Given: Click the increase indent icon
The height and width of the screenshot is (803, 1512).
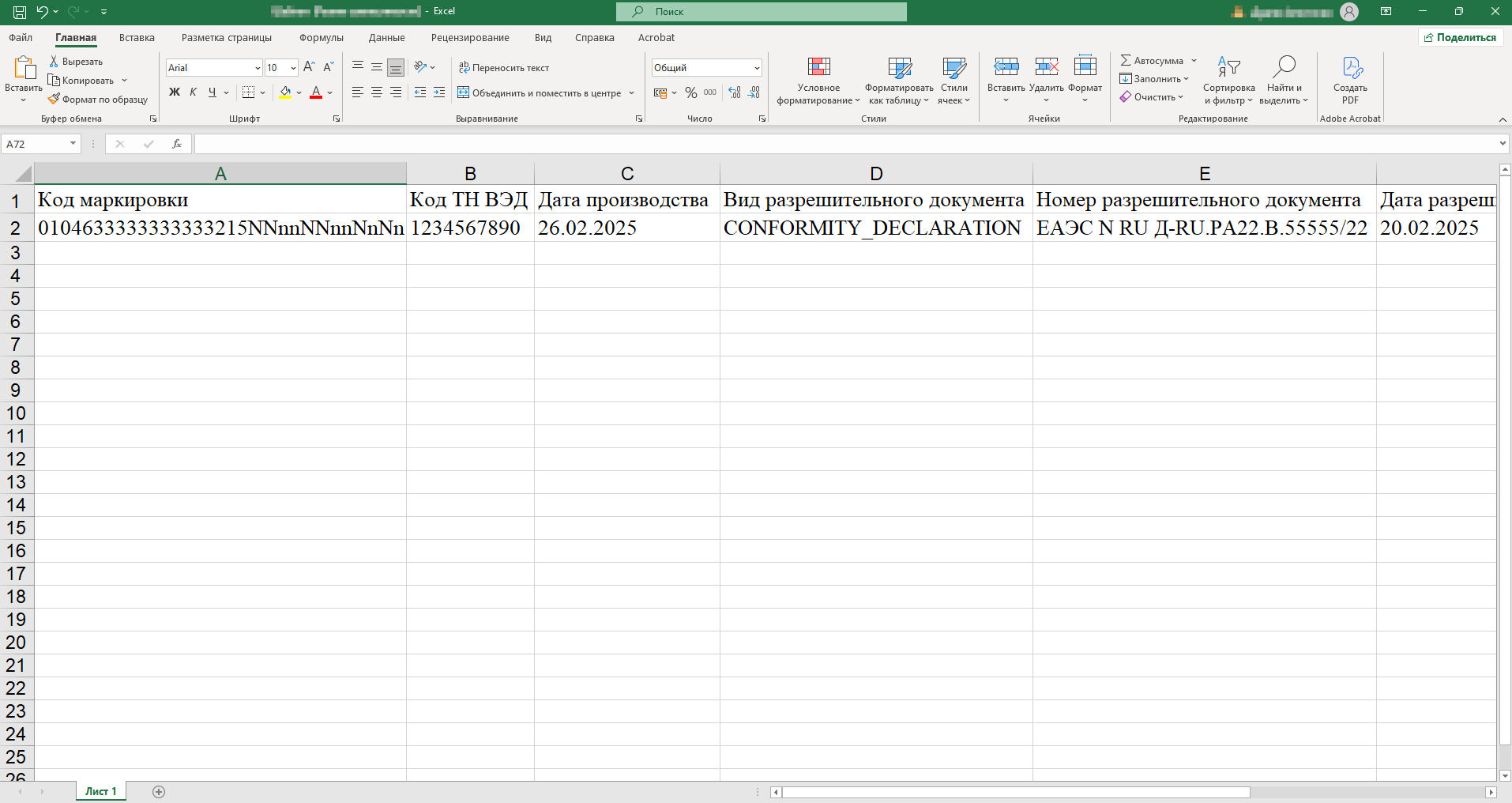Looking at the screenshot, I should click(x=439, y=92).
